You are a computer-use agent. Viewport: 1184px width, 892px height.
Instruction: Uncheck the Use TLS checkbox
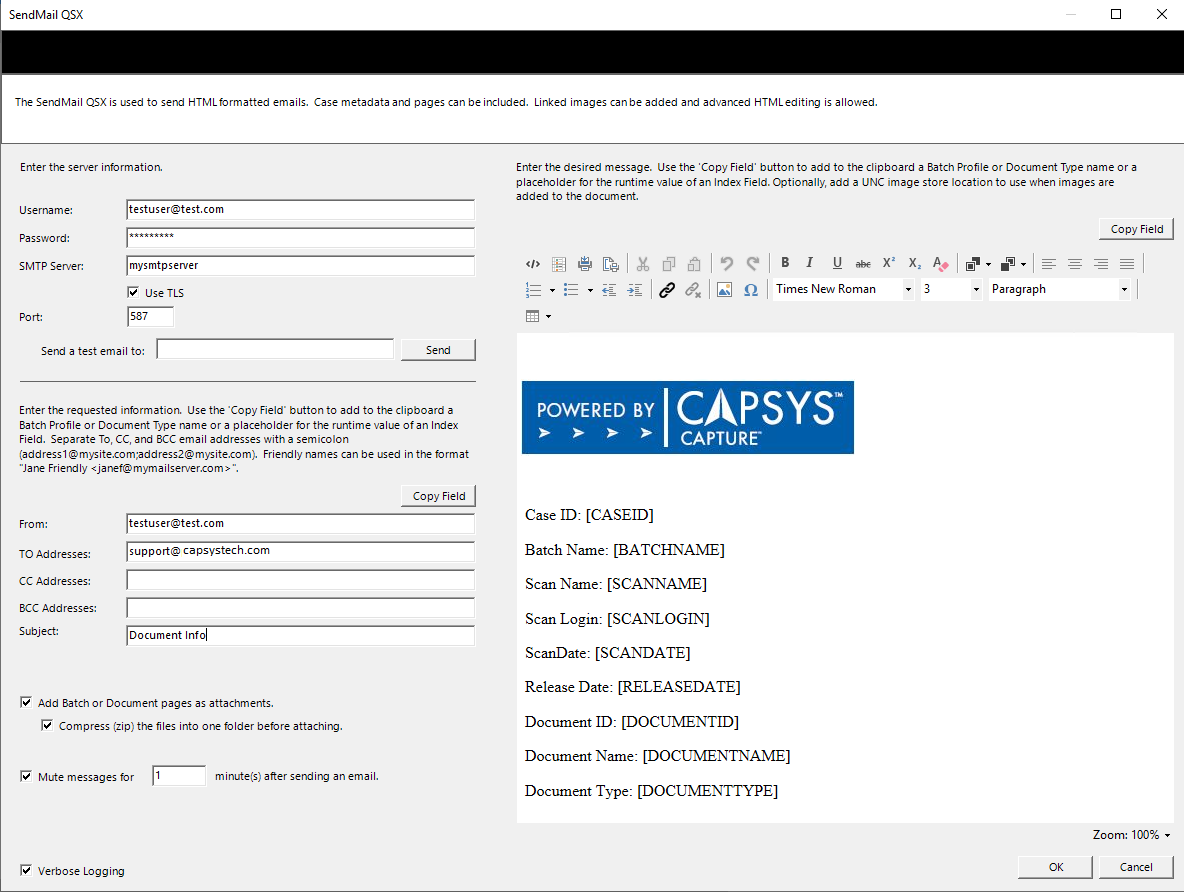click(x=133, y=292)
